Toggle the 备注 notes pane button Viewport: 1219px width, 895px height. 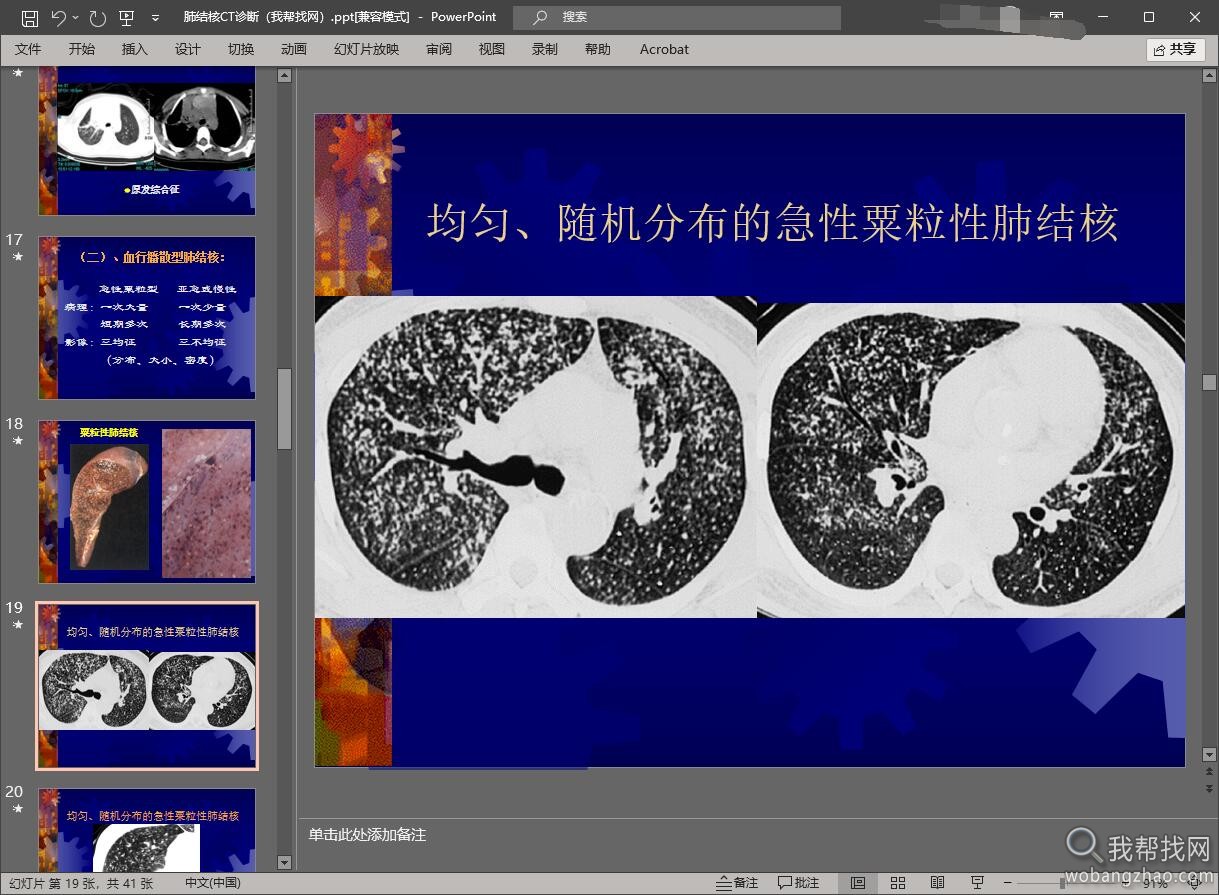[x=737, y=883]
